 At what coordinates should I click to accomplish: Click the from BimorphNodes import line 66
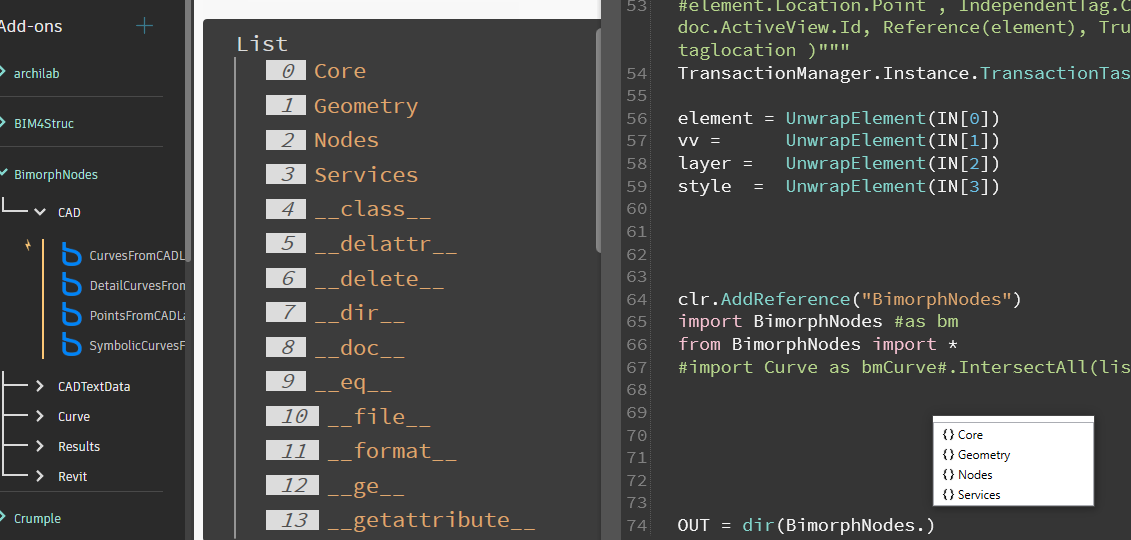(817, 344)
